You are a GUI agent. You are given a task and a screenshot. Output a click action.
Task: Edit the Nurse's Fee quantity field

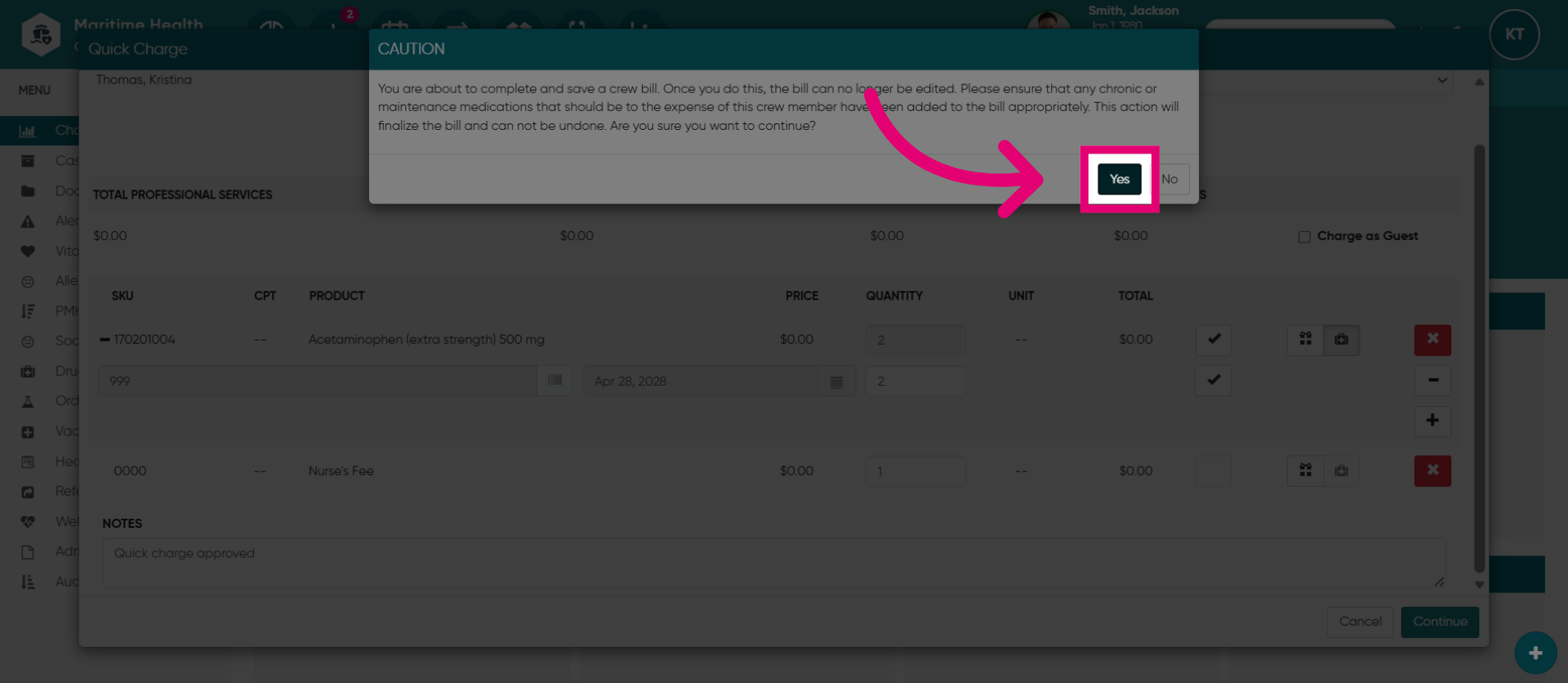(x=915, y=471)
